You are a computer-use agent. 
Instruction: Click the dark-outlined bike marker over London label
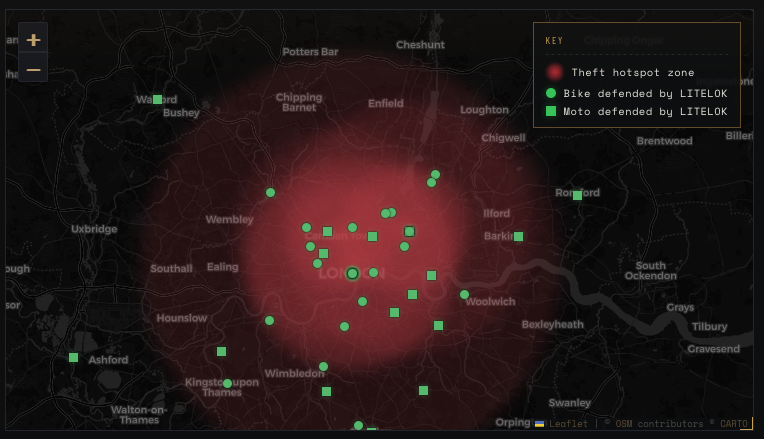click(352, 273)
